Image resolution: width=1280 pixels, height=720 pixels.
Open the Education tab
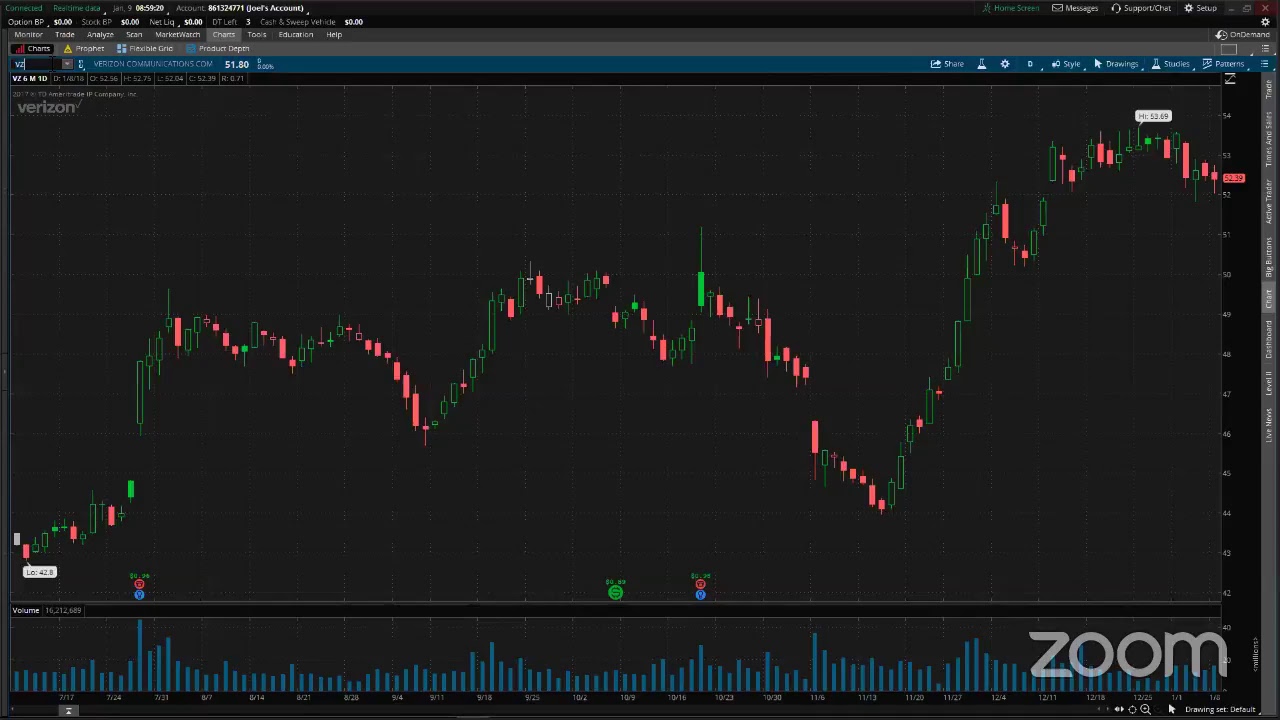click(296, 35)
